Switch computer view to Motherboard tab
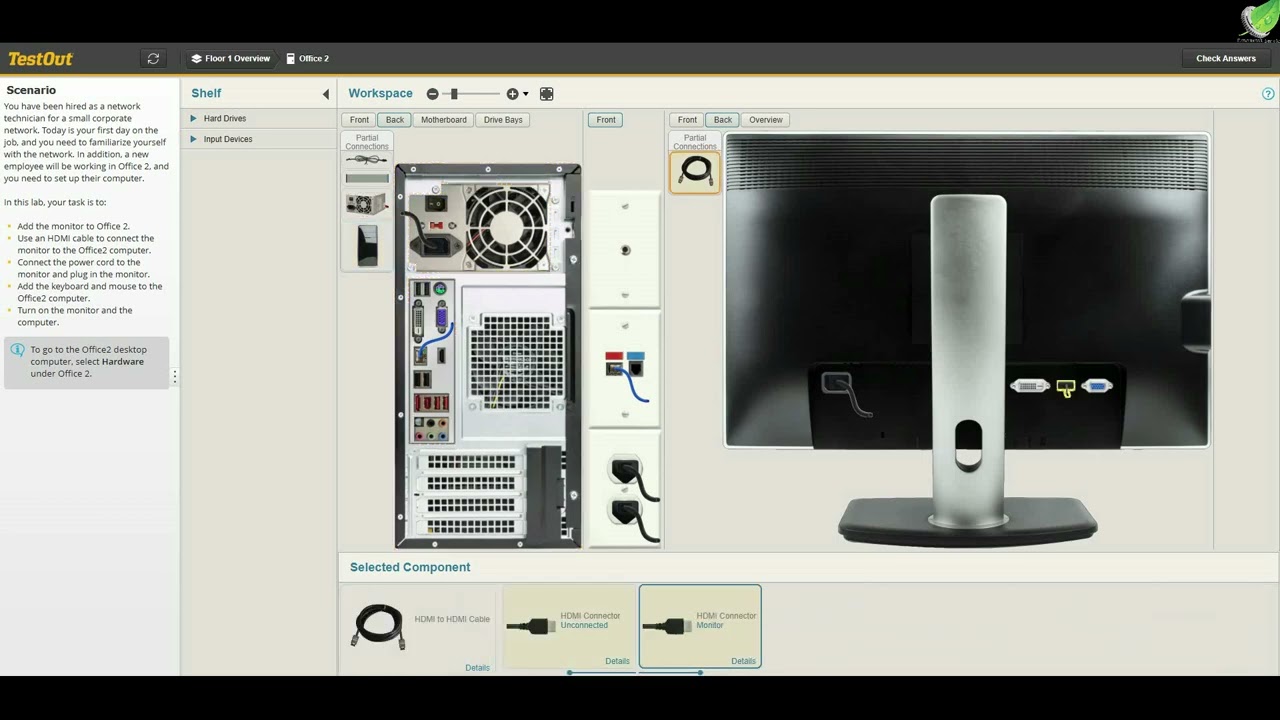Screen dimensions: 1280x720 pos(443,120)
